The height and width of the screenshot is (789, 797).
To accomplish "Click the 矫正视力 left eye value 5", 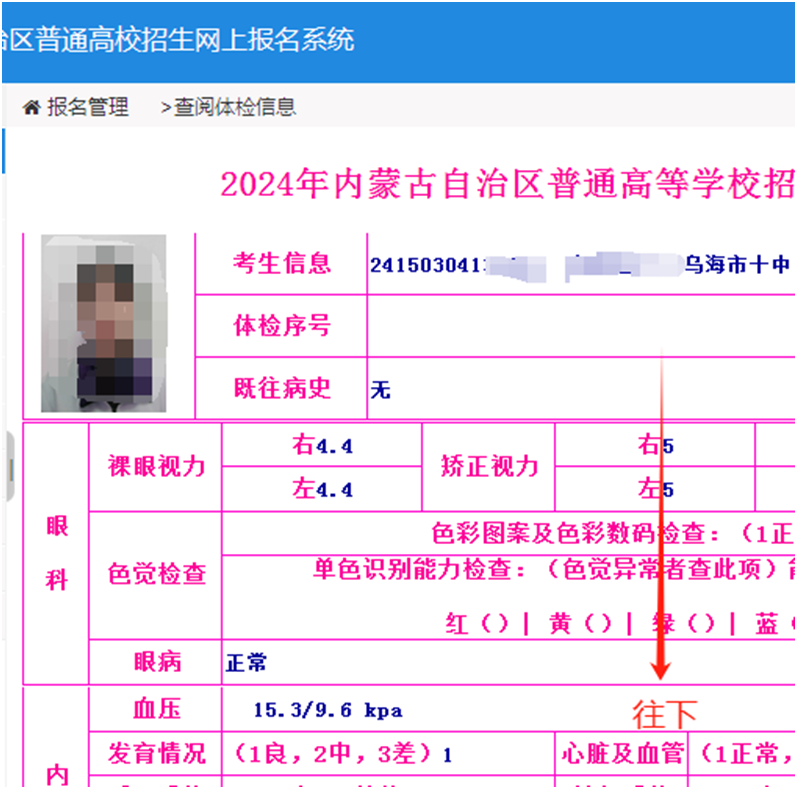I will (656, 490).
